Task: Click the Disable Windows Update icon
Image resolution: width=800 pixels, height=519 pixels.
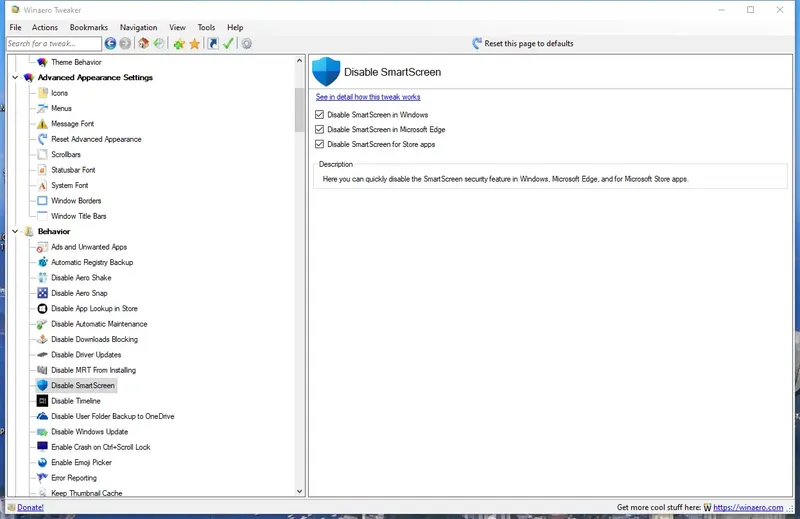Action: (x=42, y=432)
